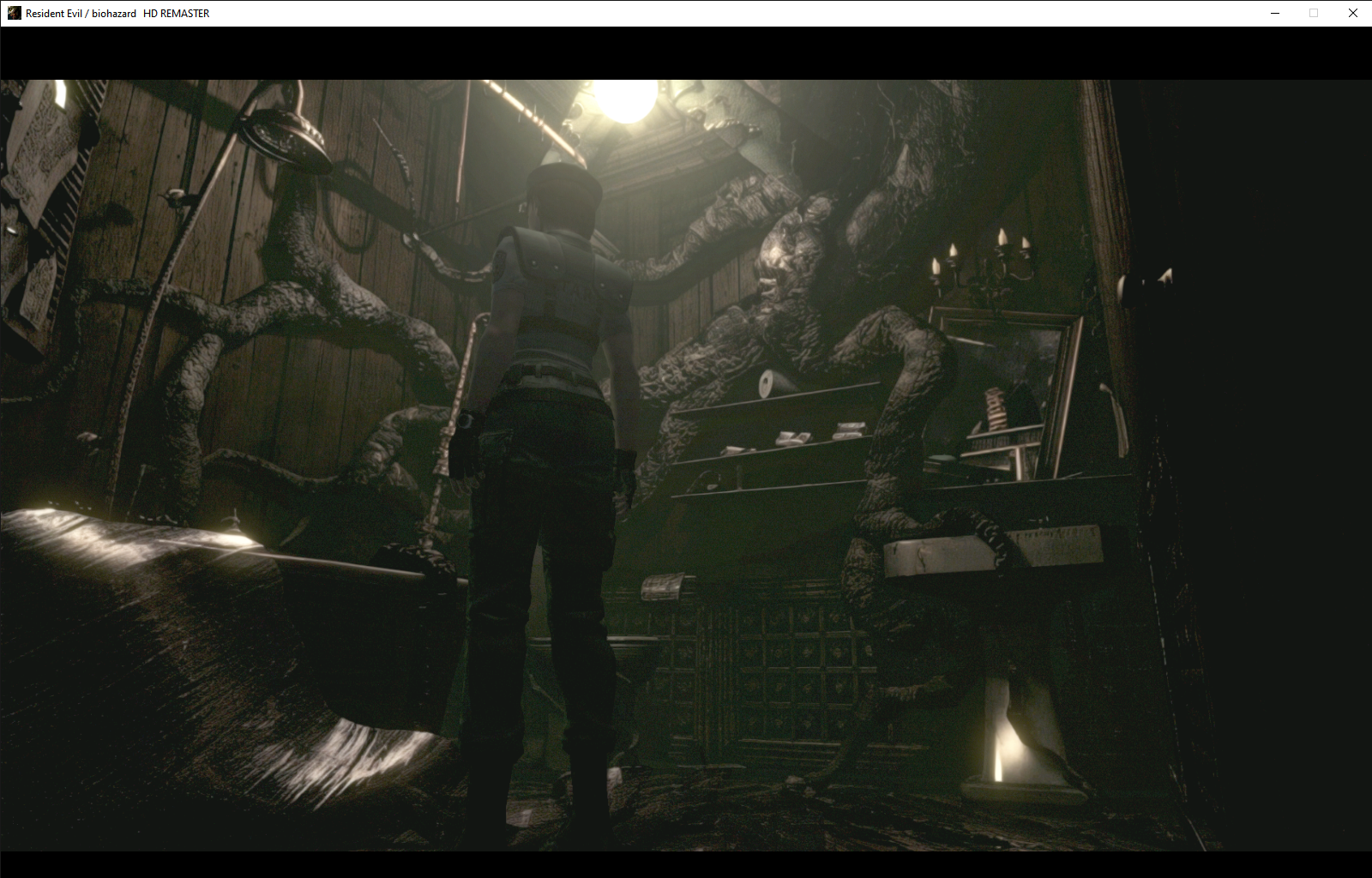Click the glowing ceiling lamp

[x=624, y=99]
